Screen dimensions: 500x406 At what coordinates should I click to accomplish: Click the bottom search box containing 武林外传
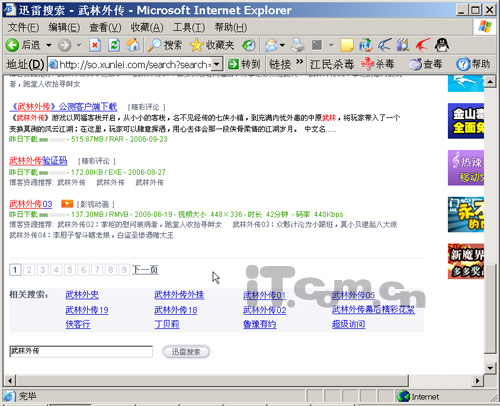tap(81, 351)
